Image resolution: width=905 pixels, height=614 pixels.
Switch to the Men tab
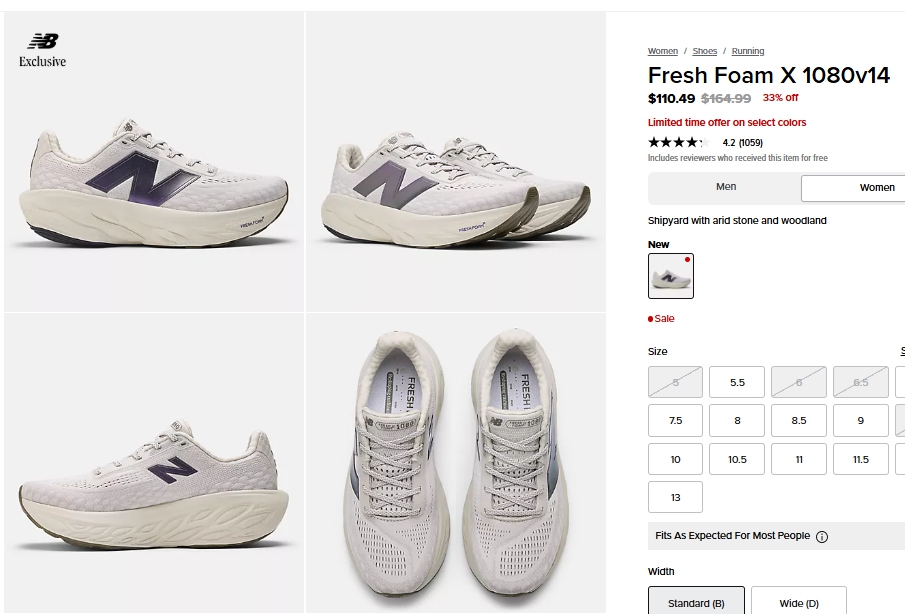[726, 187]
